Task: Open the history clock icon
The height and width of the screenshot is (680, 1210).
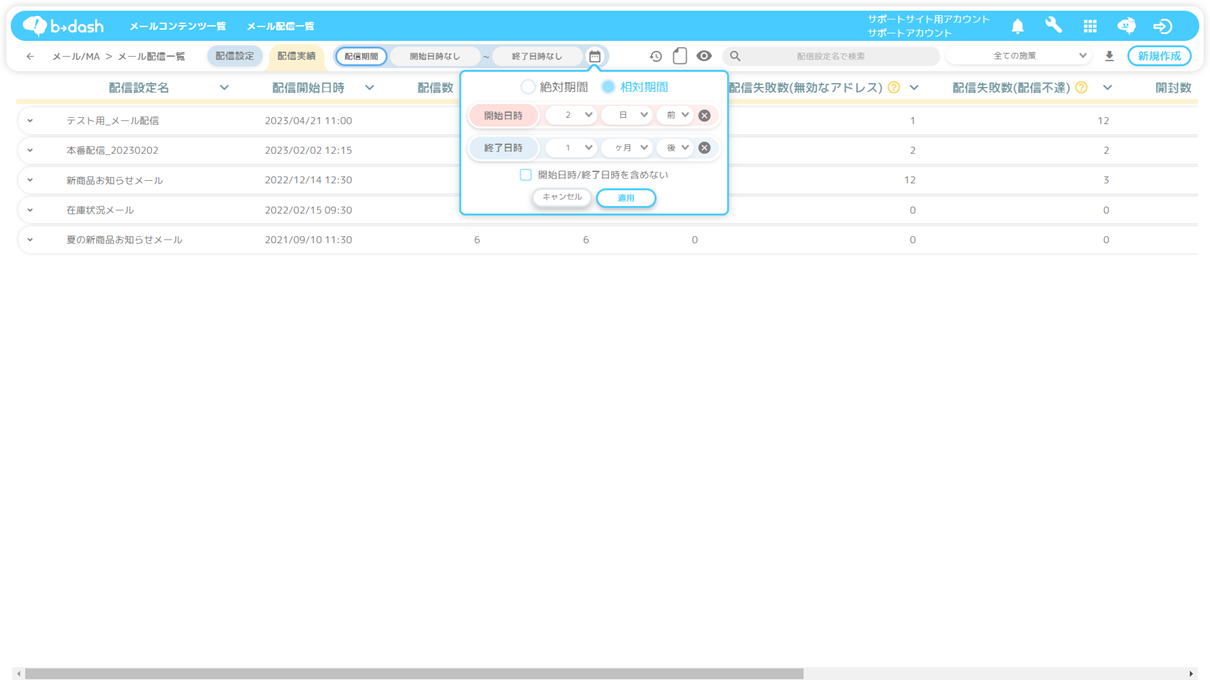Action: point(656,57)
